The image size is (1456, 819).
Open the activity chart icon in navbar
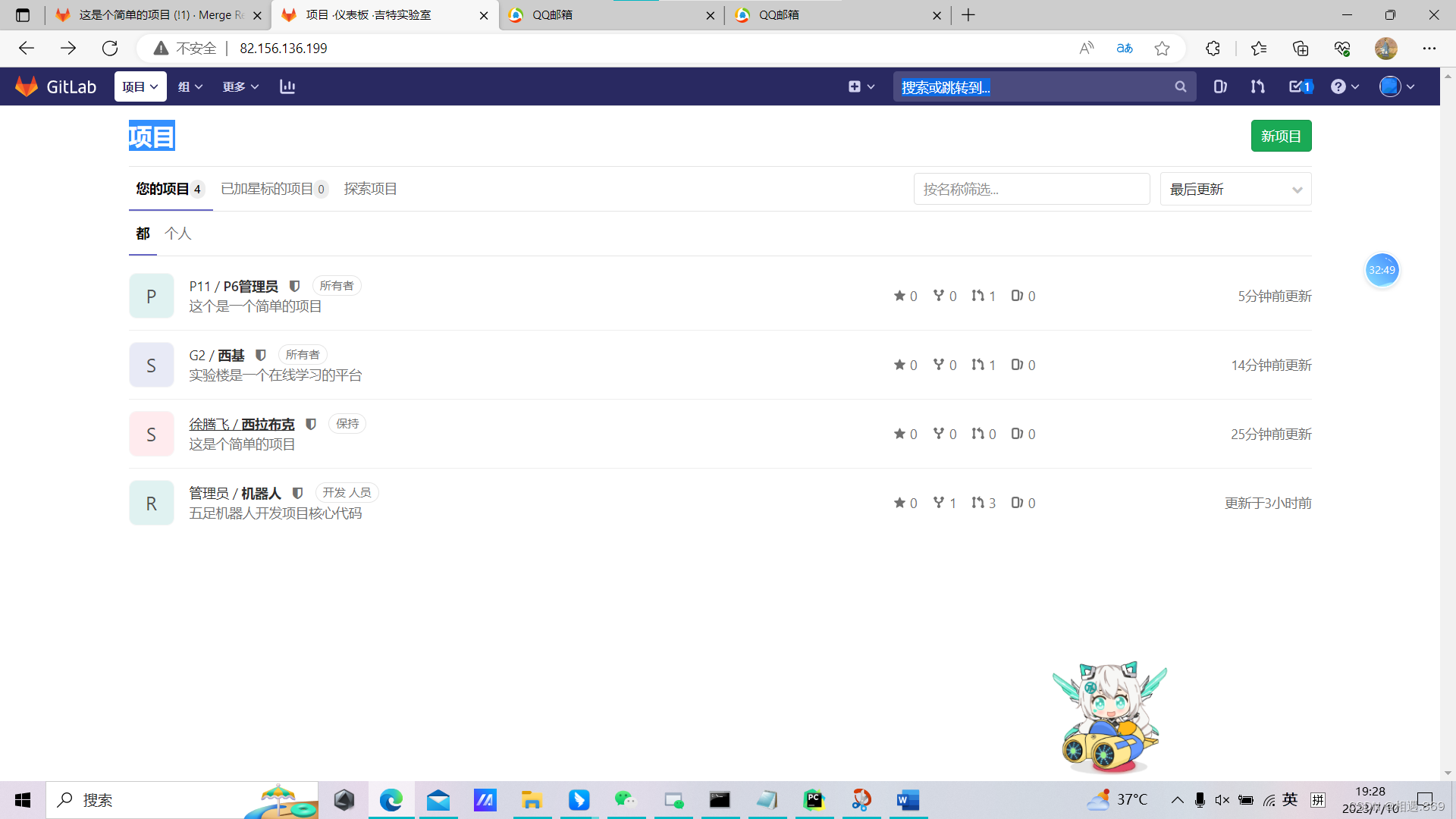[x=287, y=86]
